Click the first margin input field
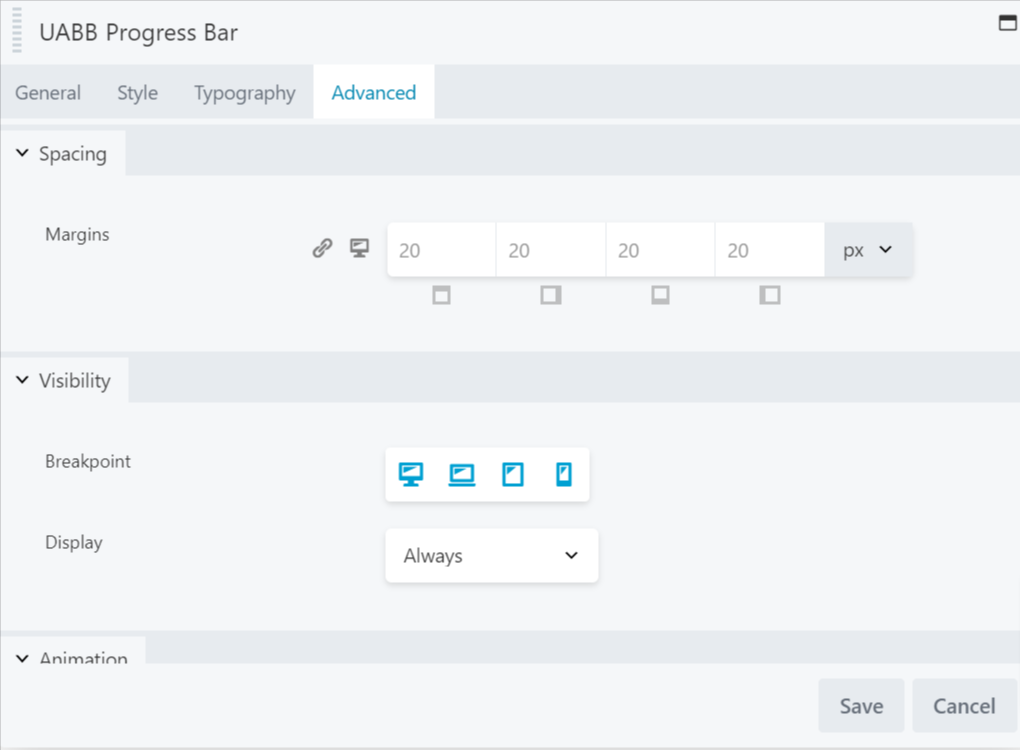This screenshot has height=750, width=1020. [441, 250]
